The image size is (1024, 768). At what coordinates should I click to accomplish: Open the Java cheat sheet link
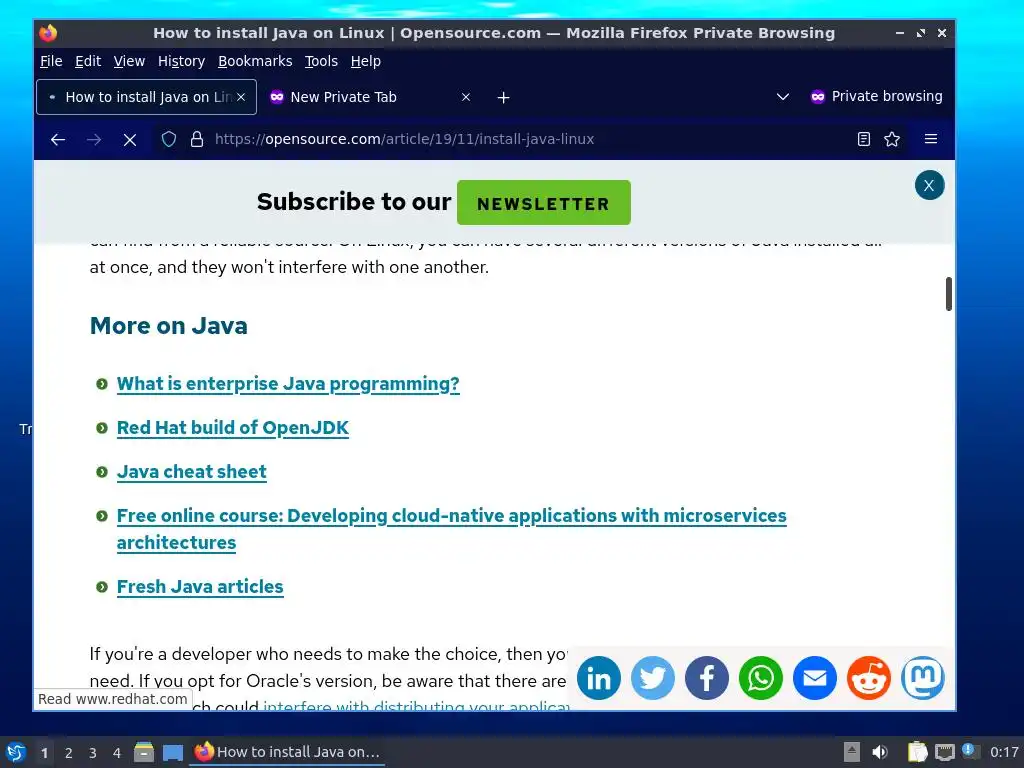click(x=191, y=472)
